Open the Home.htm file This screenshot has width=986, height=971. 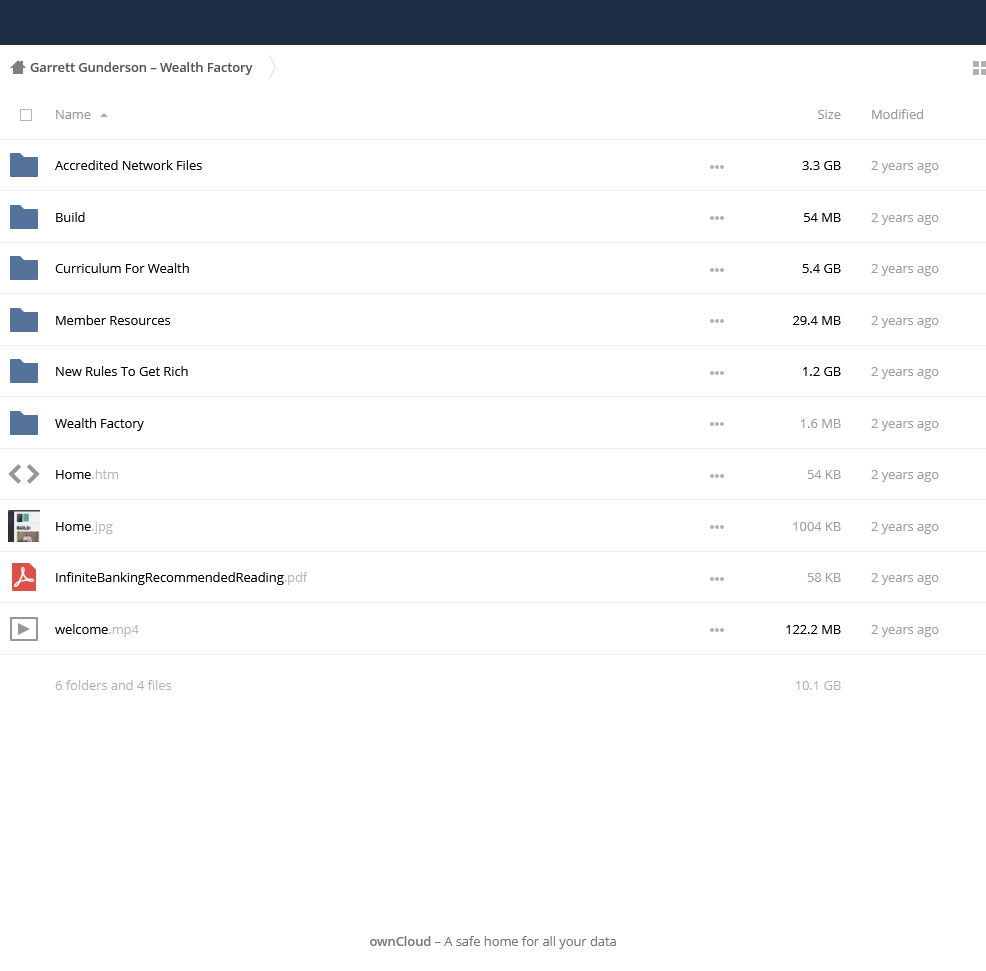coord(87,474)
